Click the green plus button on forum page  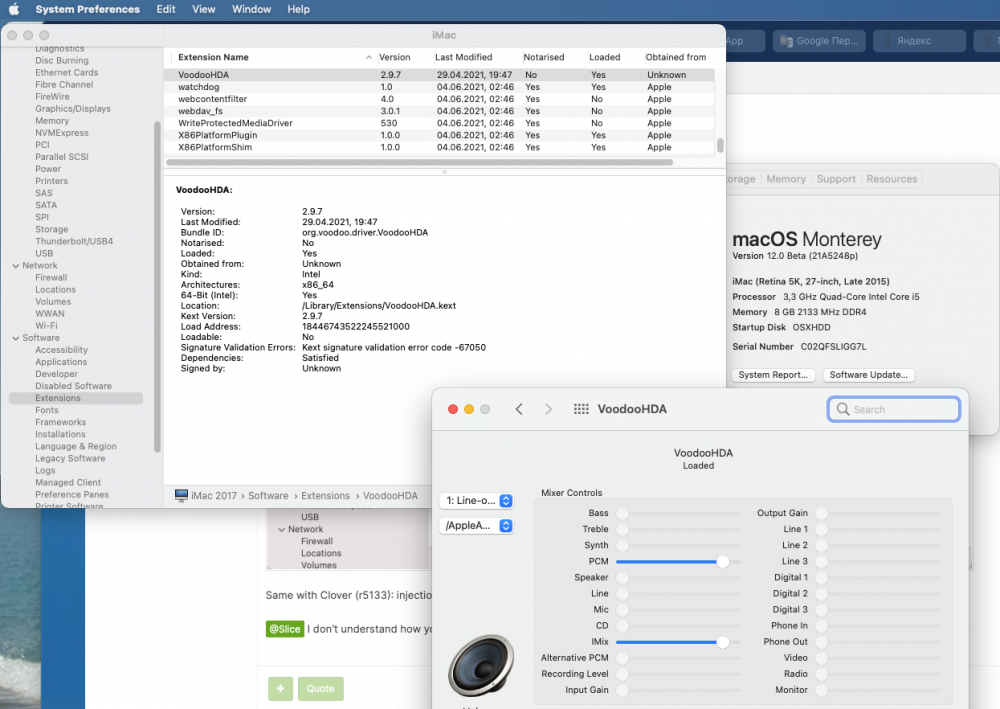coord(281,689)
